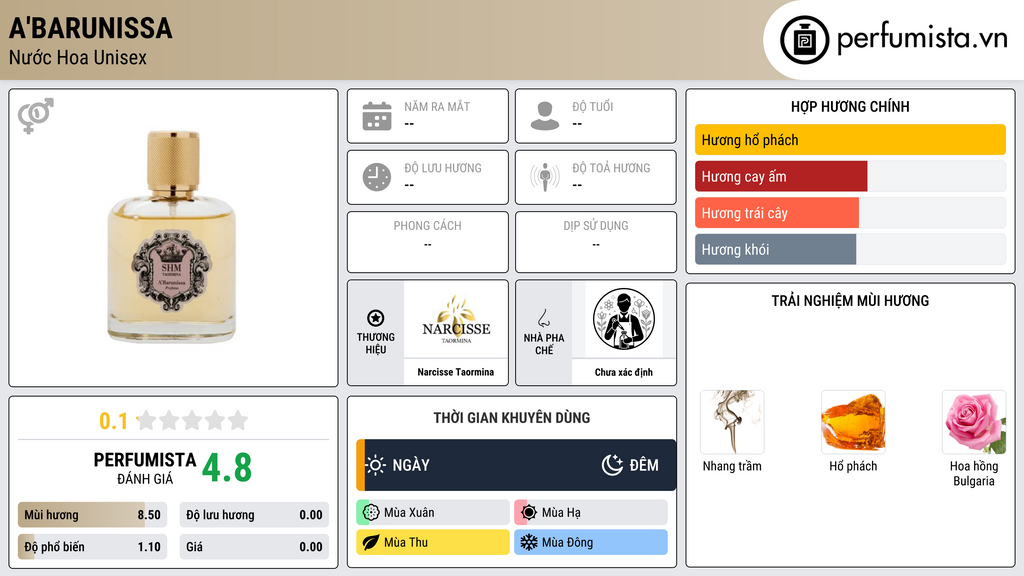Click the calendar icon beside Năm ra mắt
This screenshot has height=576, width=1024.
pos(377,116)
